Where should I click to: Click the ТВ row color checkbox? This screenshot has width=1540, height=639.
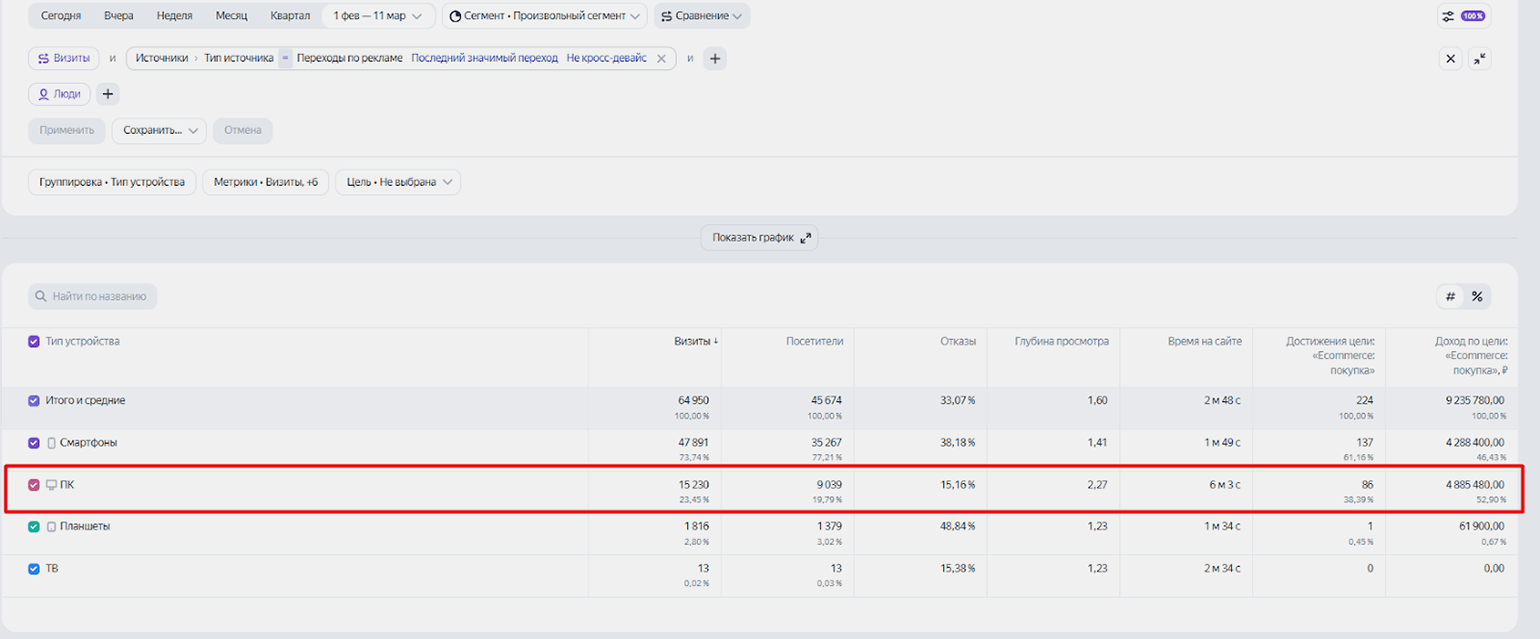(34, 569)
